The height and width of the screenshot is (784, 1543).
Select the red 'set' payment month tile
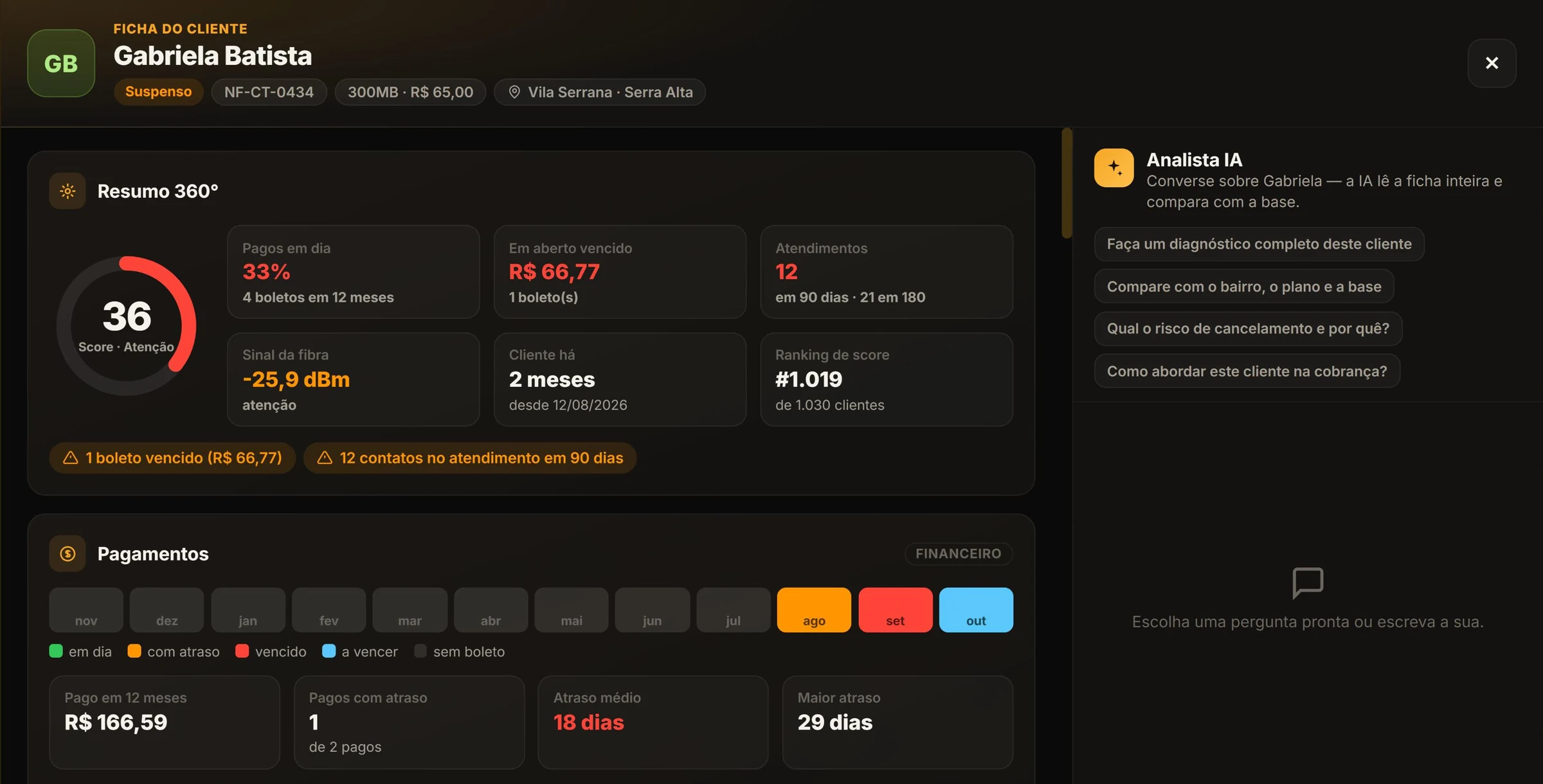pos(895,610)
